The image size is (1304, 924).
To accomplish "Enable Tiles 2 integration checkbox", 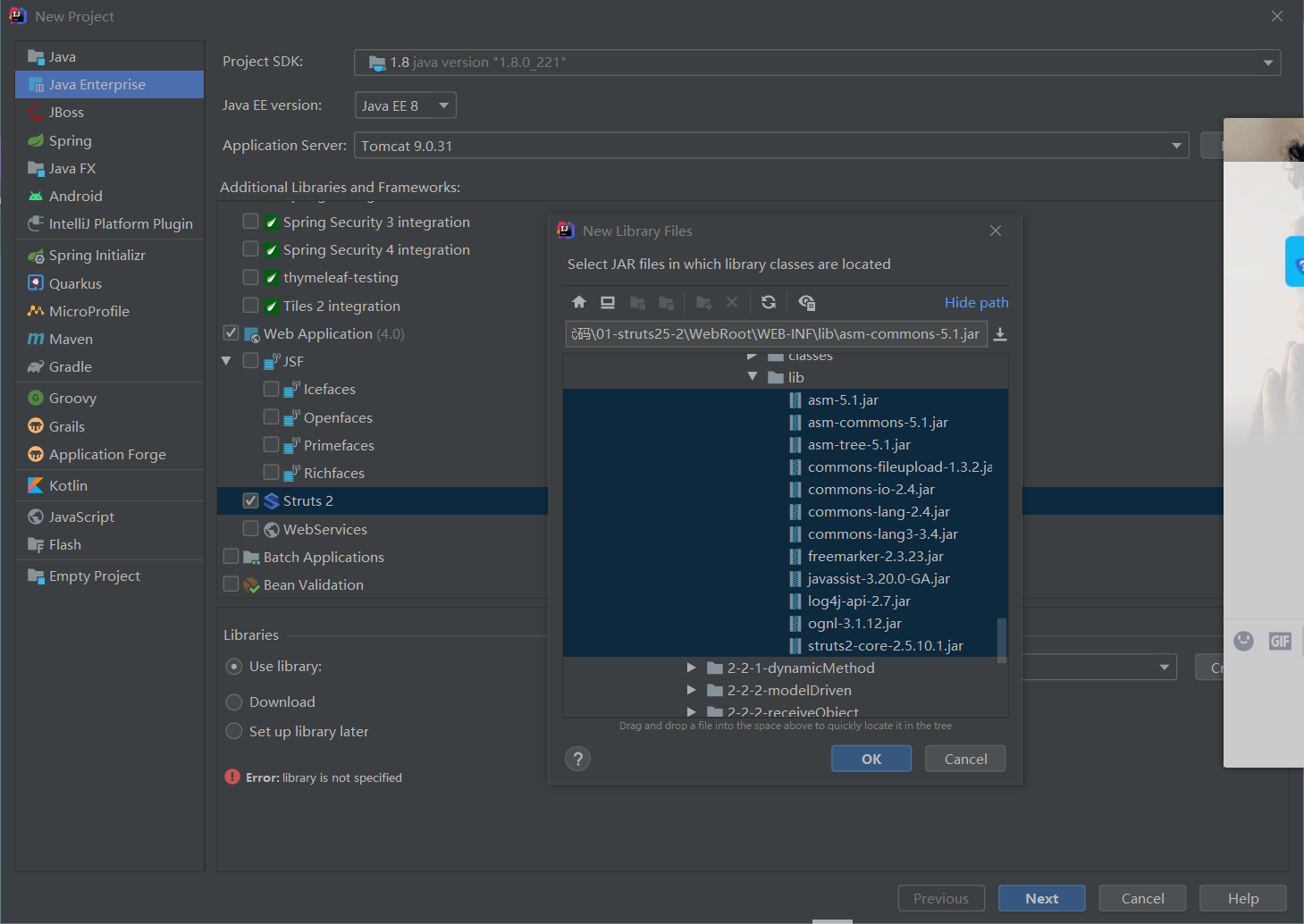I will [250, 305].
